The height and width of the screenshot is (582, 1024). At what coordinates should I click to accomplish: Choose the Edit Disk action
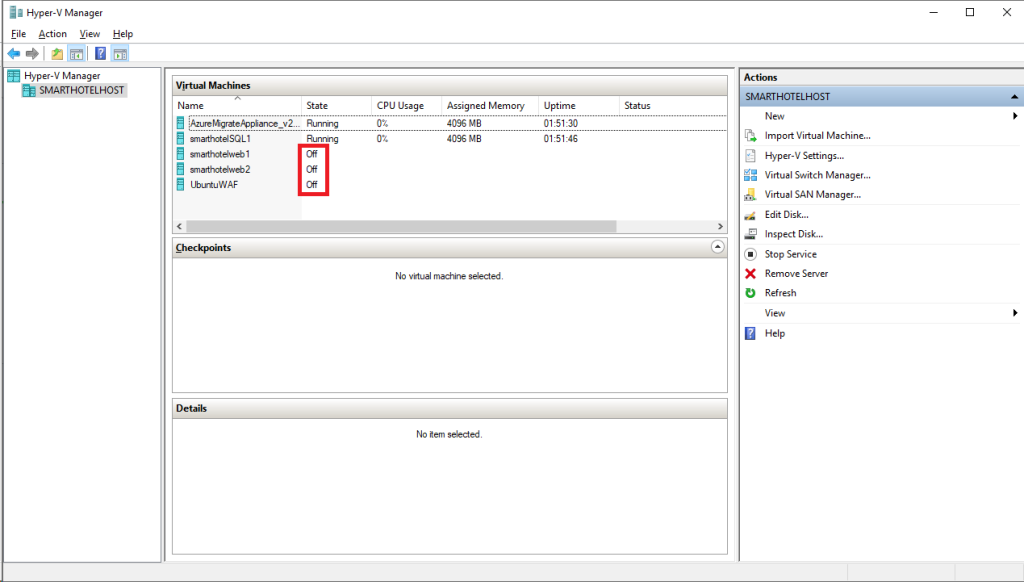(786, 215)
